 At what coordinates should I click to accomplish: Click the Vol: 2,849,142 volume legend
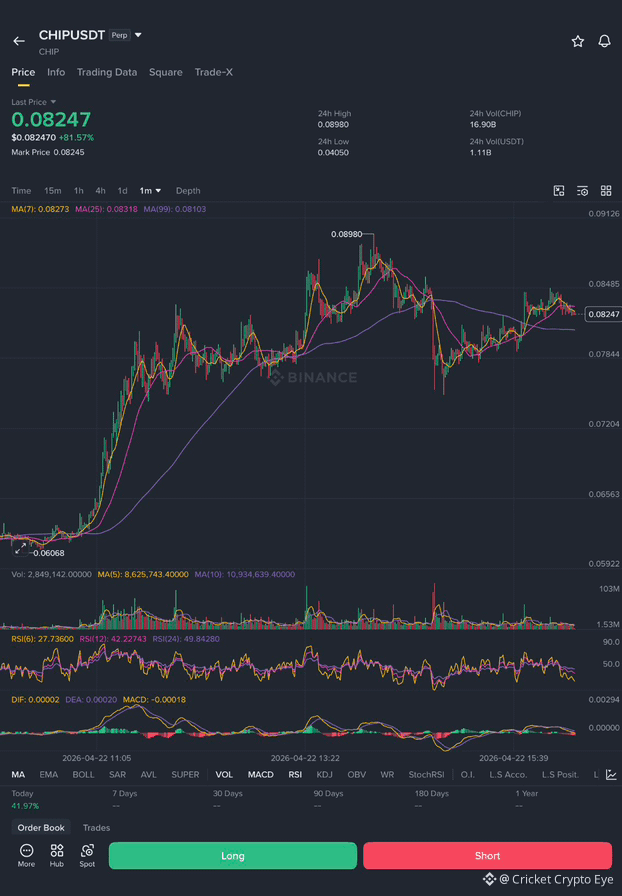coord(51,574)
